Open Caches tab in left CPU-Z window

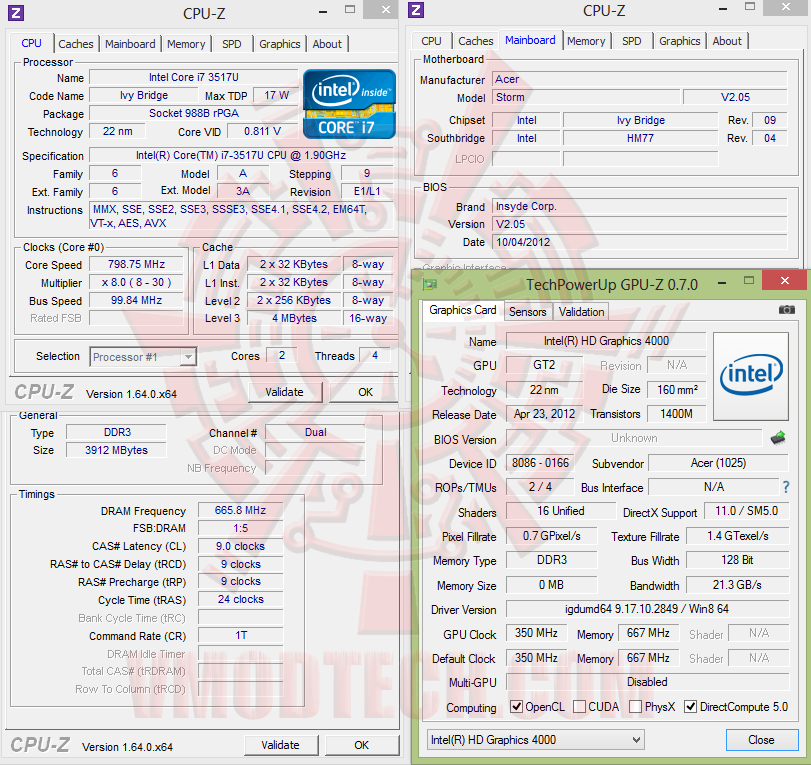tap(76, 44)
